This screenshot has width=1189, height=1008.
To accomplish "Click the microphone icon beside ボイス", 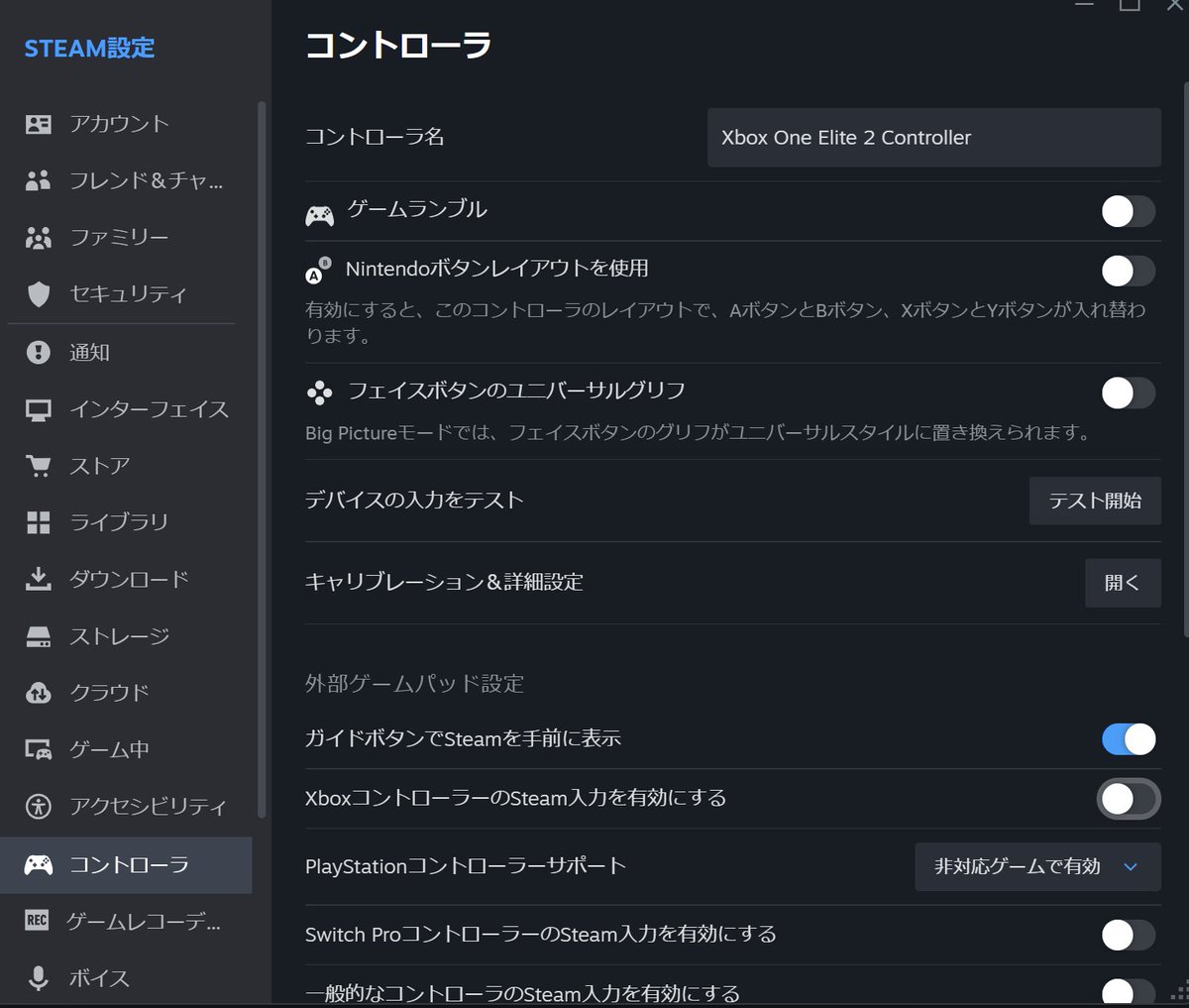I will click(39, 978).
